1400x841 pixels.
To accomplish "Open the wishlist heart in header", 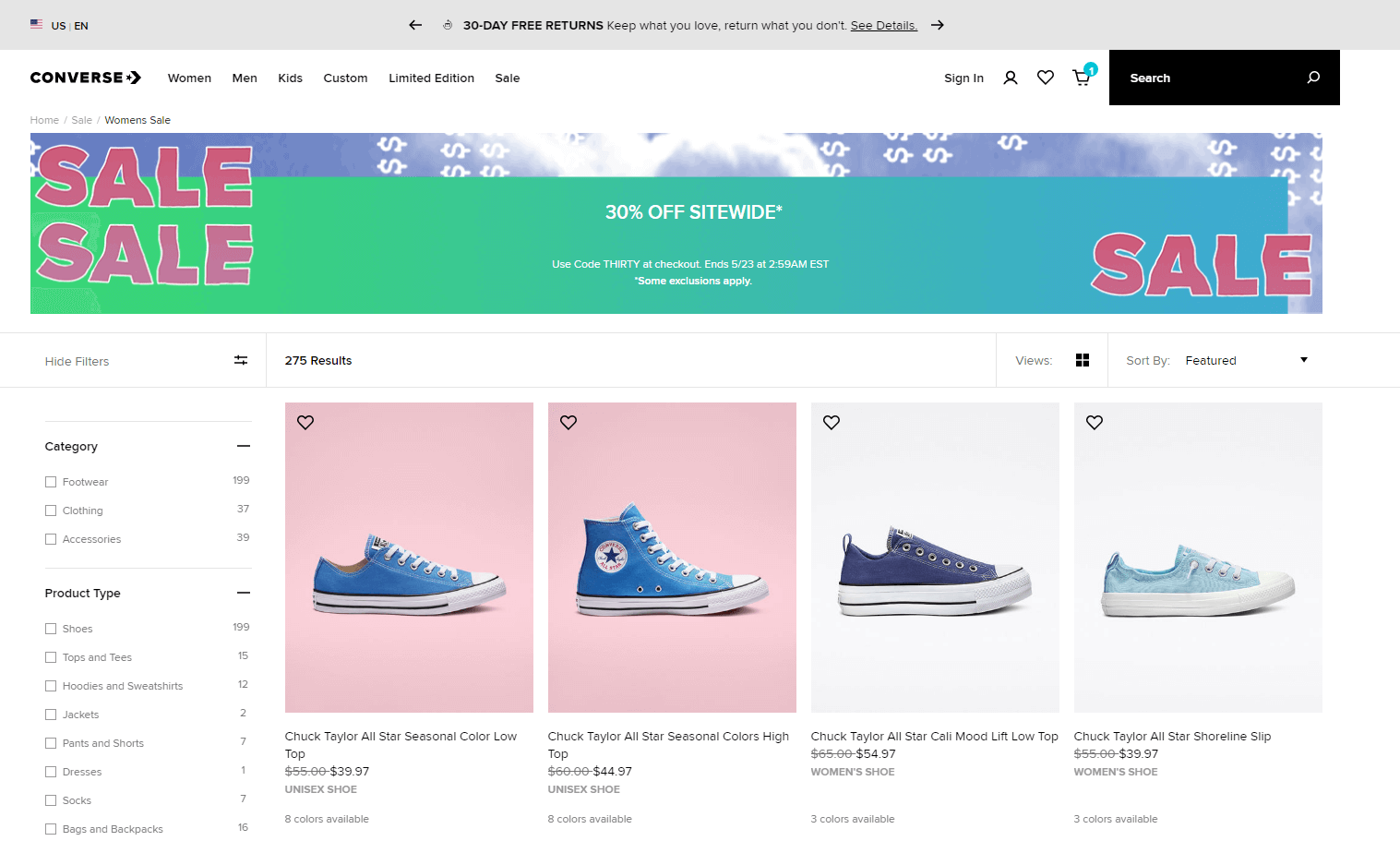I will click(x=1046, y=78).
